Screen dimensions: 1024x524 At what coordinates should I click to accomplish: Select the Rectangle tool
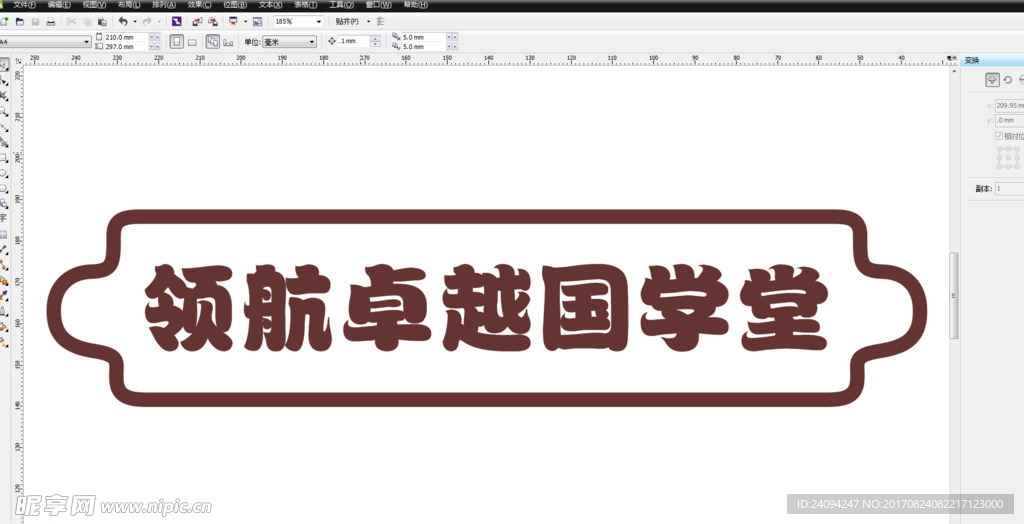tap(4, 159)
